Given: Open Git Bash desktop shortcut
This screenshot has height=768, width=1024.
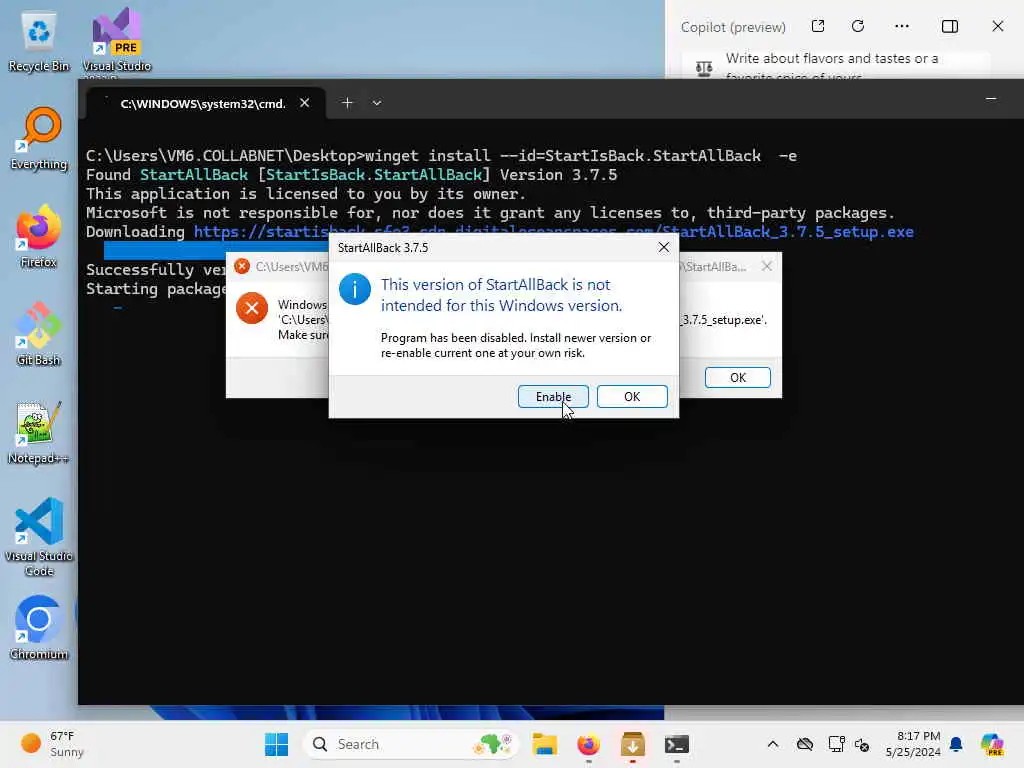Looking at the screenshot, I should pos(39,334).
